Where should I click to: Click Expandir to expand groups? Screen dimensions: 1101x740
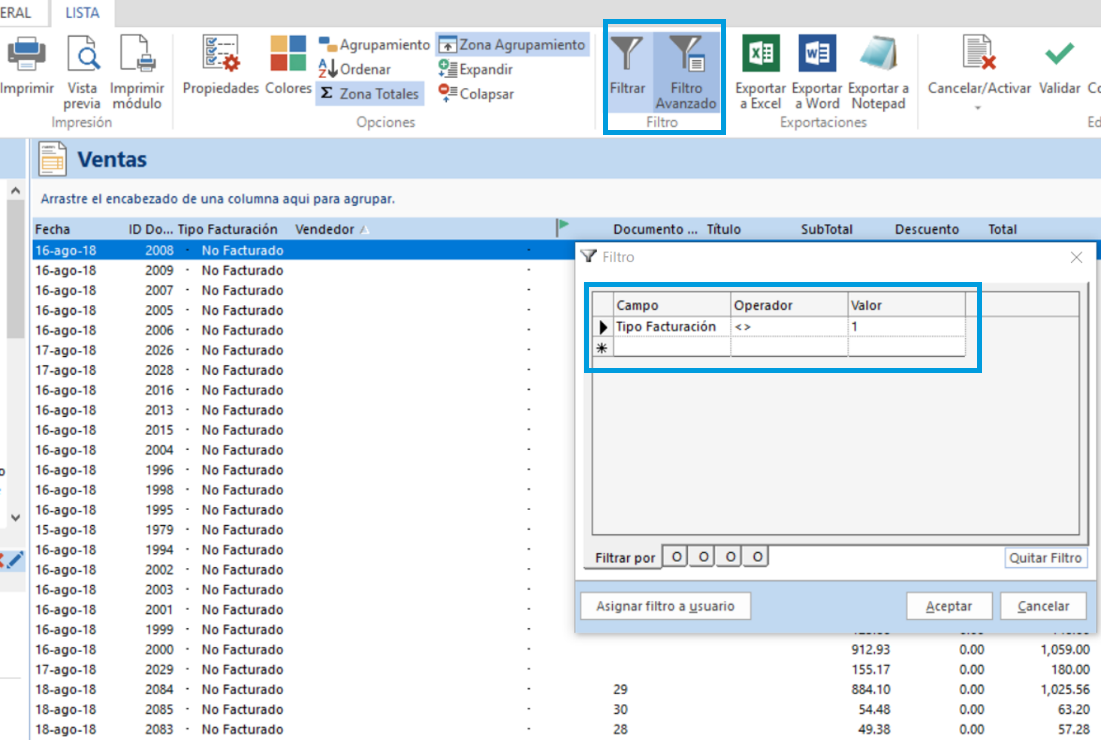[476, 69]
